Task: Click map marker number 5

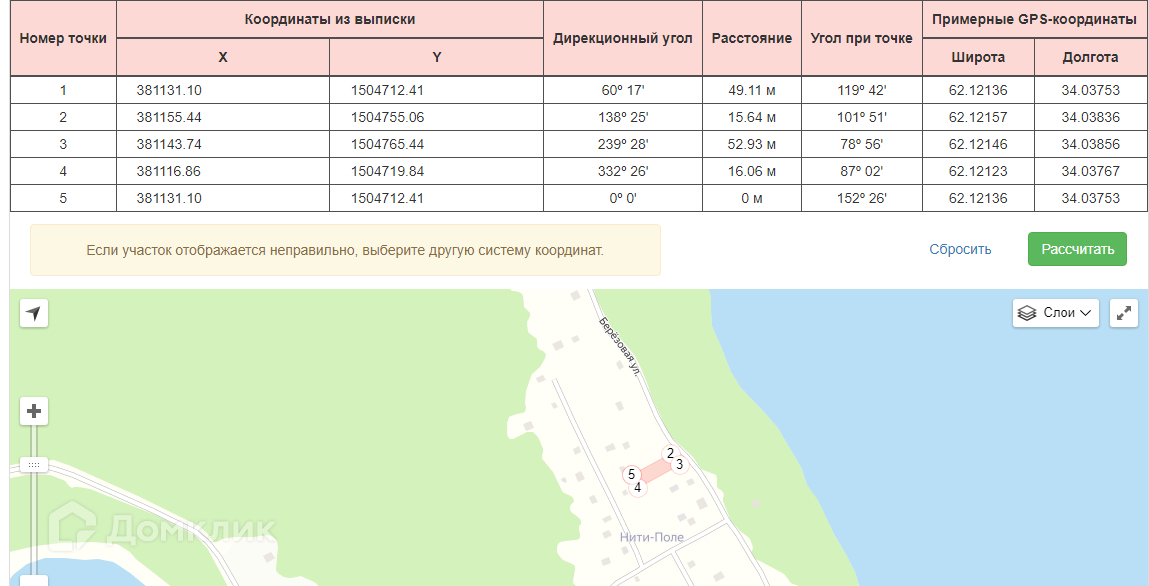Action: (631, 475)
